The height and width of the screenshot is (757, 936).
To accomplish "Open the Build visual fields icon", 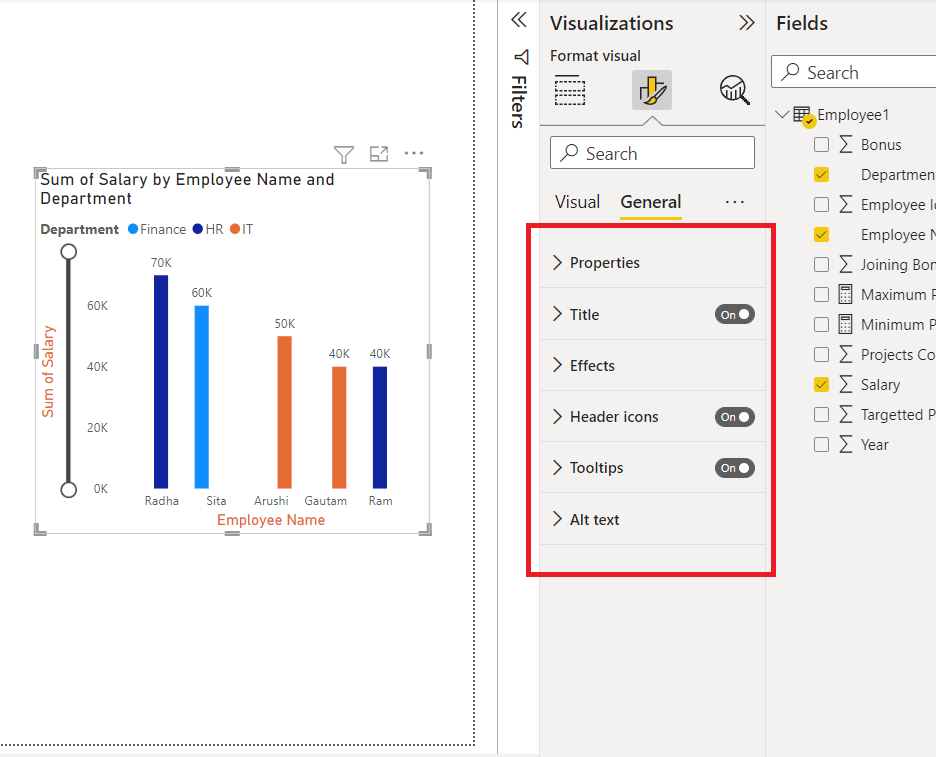I will pos(570,90).
